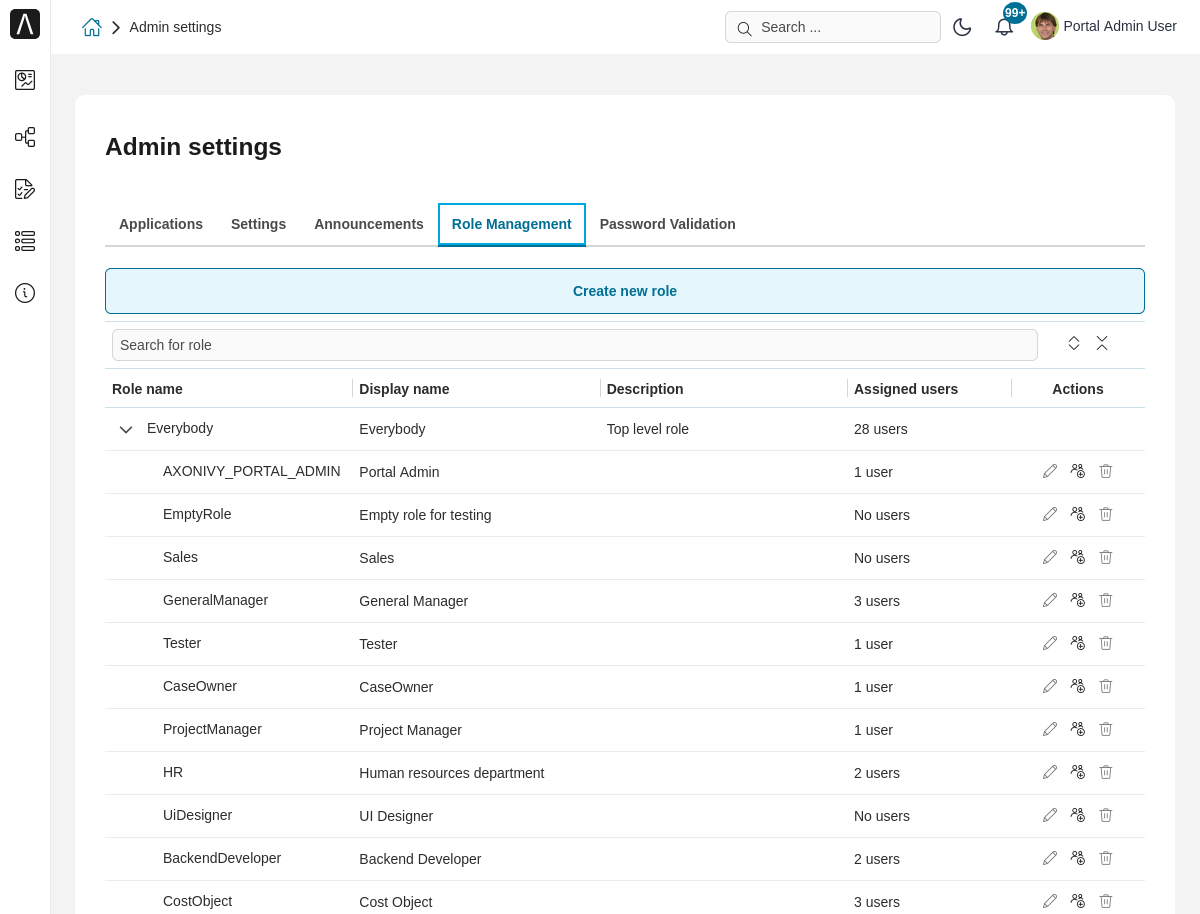
Task: Delete the HR role
Action: [x=1106, y=772]
